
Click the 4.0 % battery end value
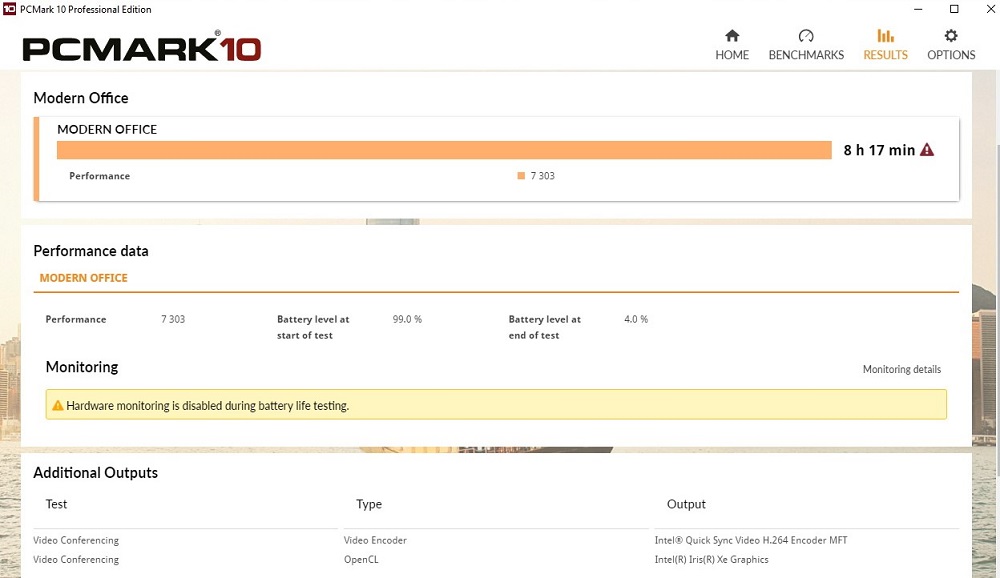tap(636, 319)
